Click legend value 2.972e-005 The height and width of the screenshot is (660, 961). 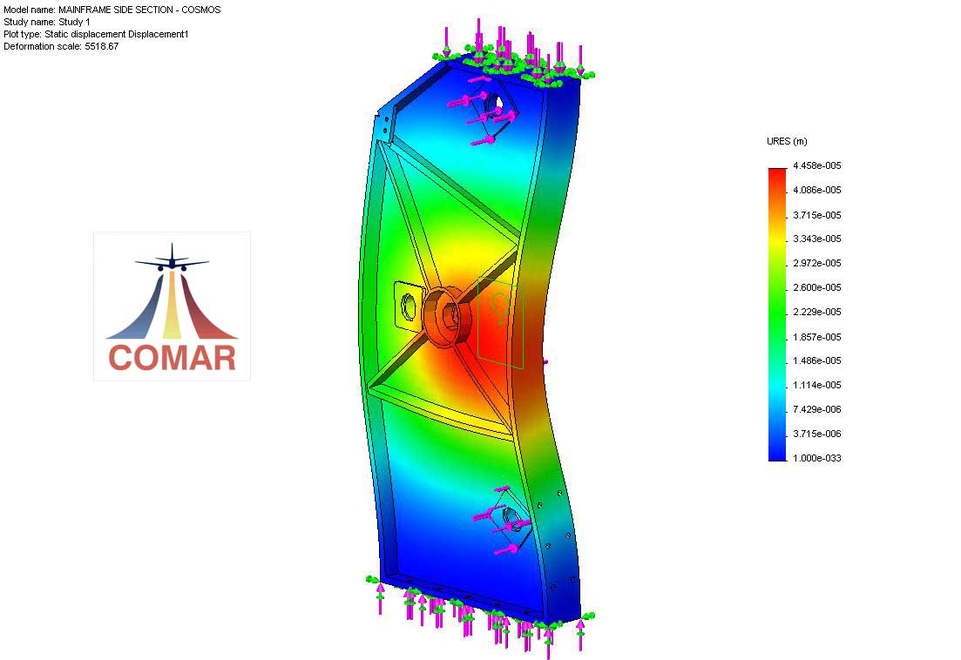pos(817,263)
